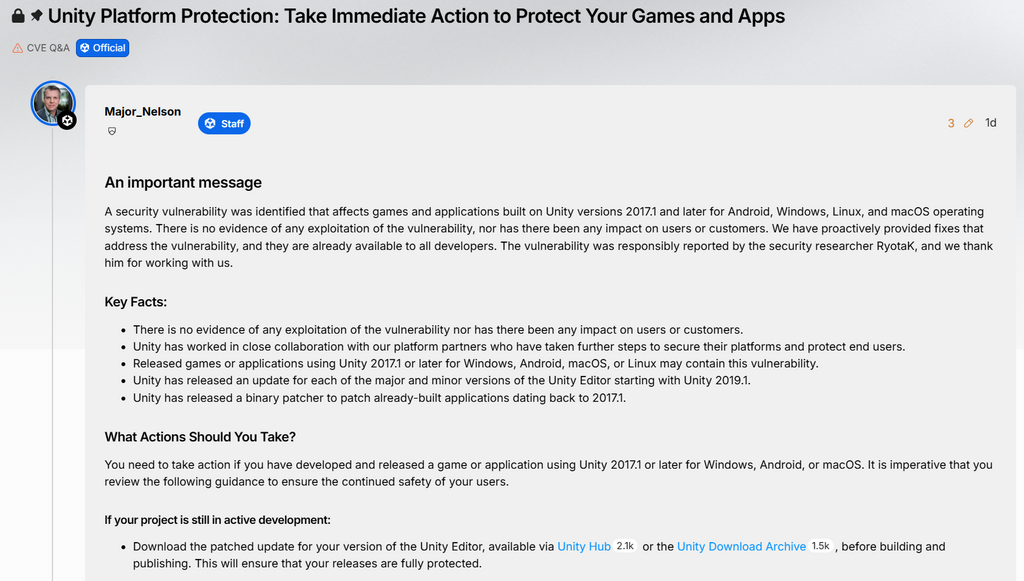Click the Unity logo in the Official tag
This screenshot has width=1024, height=581.
pos(85,48)
